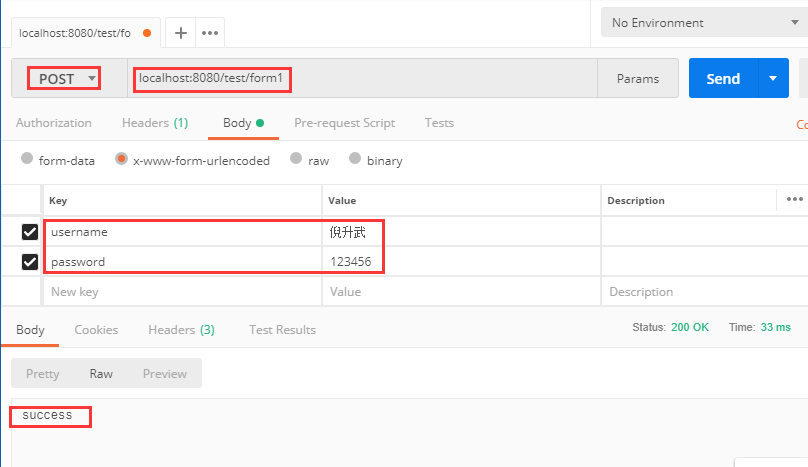The image size is (808, 467).
Task: Click the 200 OK status text
Action: [690, 327]
